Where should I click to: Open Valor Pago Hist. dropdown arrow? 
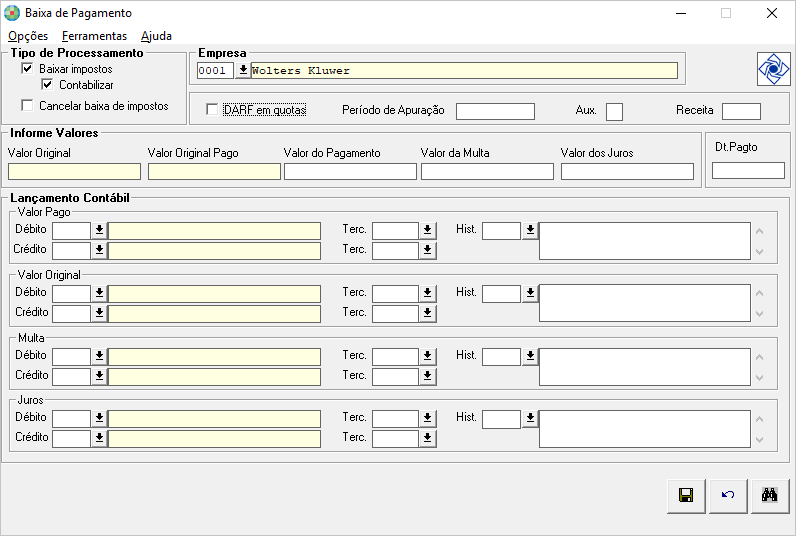click(x=530, y=230)
